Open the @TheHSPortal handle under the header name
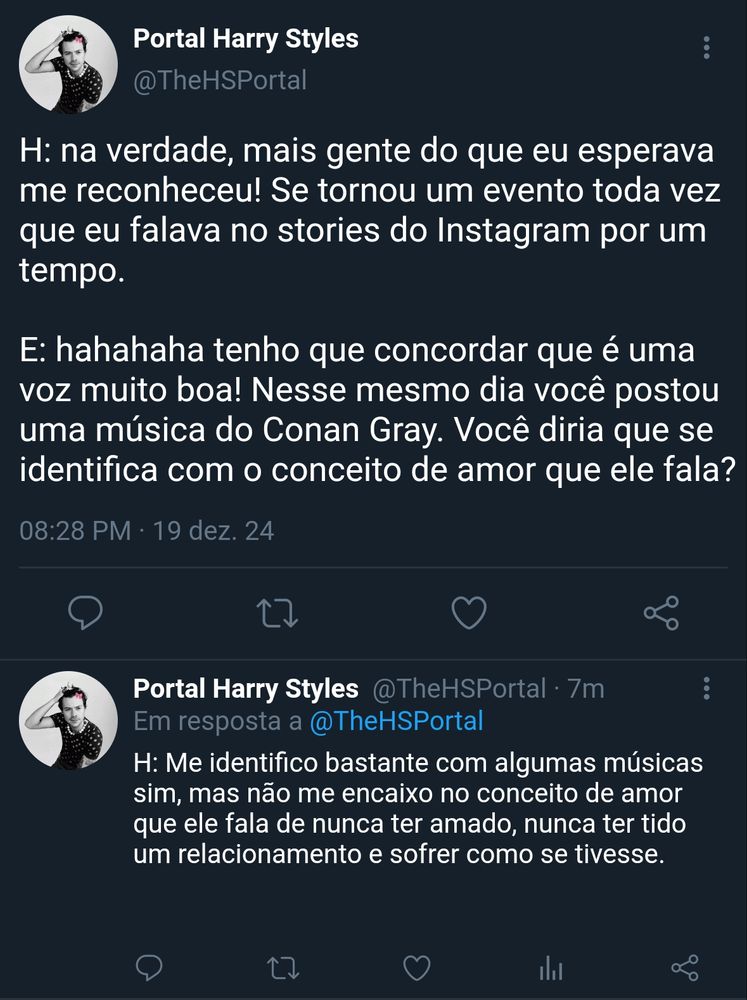 coord(220,80)
